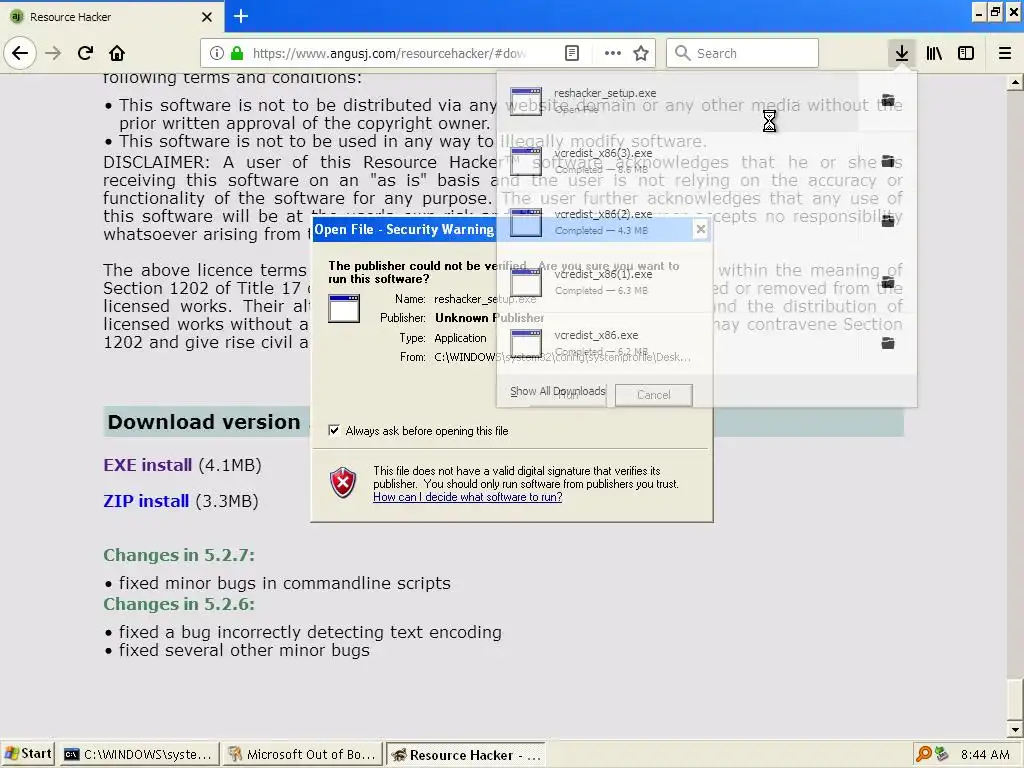Open containing folder for vcredist_x86.exe
Image resolution: width=1024 pixels, height=768 pixels.
tap(888, 343)
